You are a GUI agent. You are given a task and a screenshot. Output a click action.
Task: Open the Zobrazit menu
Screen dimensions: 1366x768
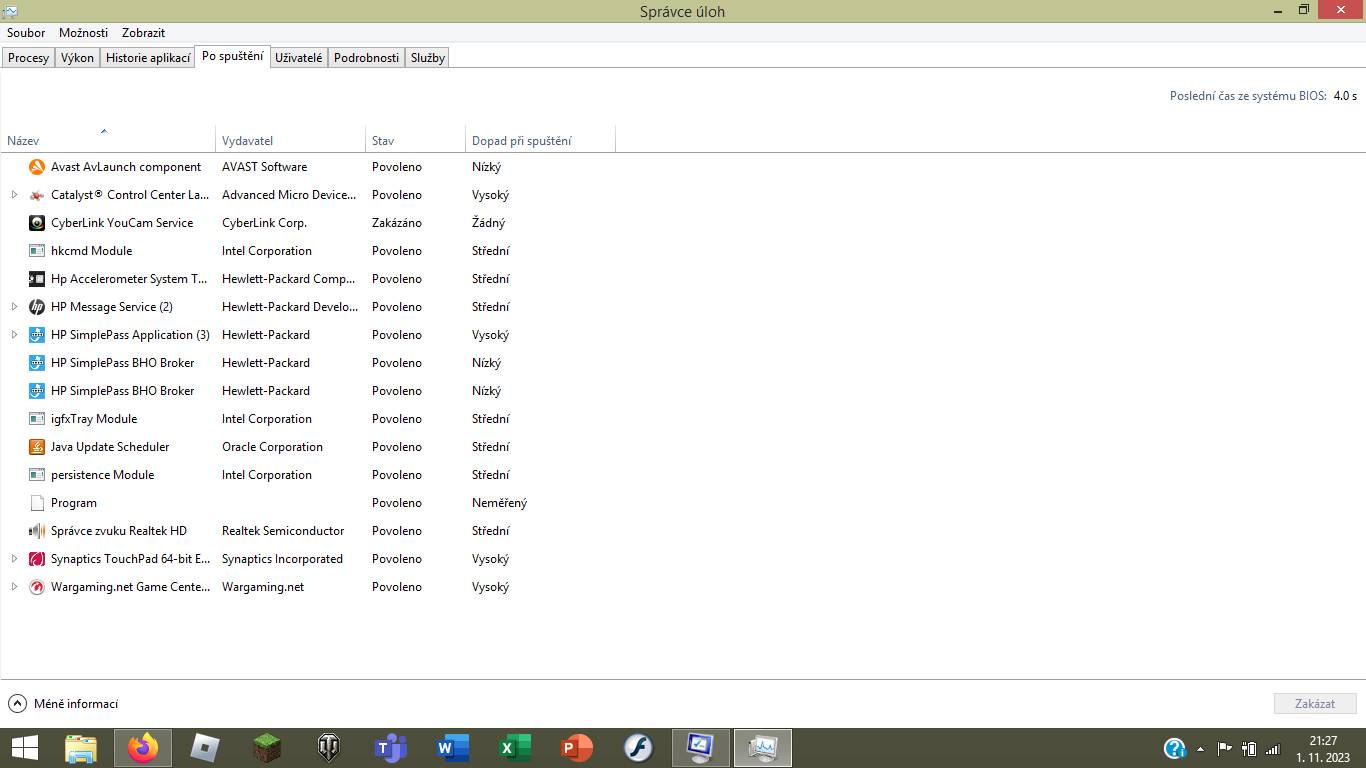143,33
